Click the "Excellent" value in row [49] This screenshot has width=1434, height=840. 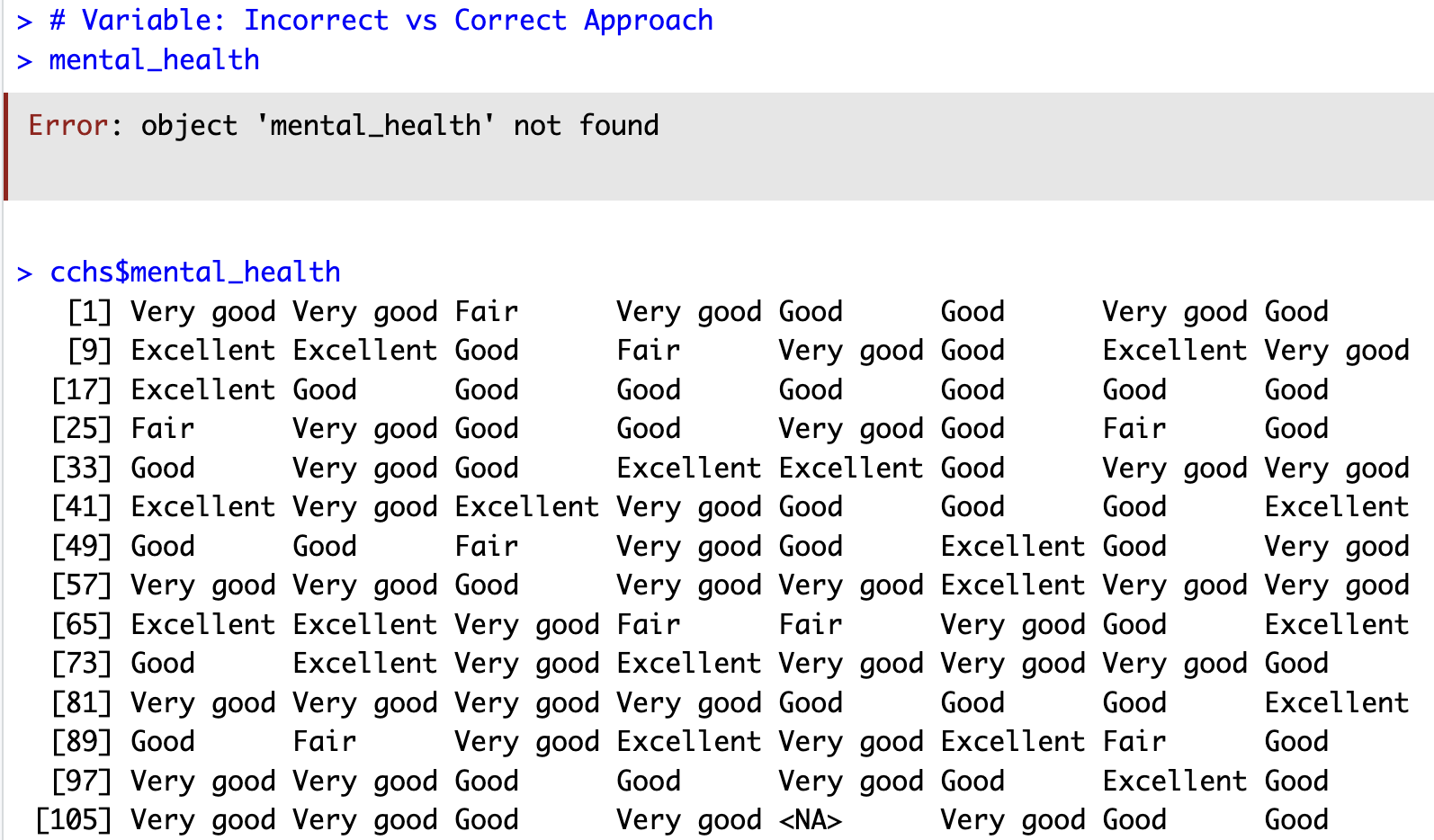coord(1013,547)
